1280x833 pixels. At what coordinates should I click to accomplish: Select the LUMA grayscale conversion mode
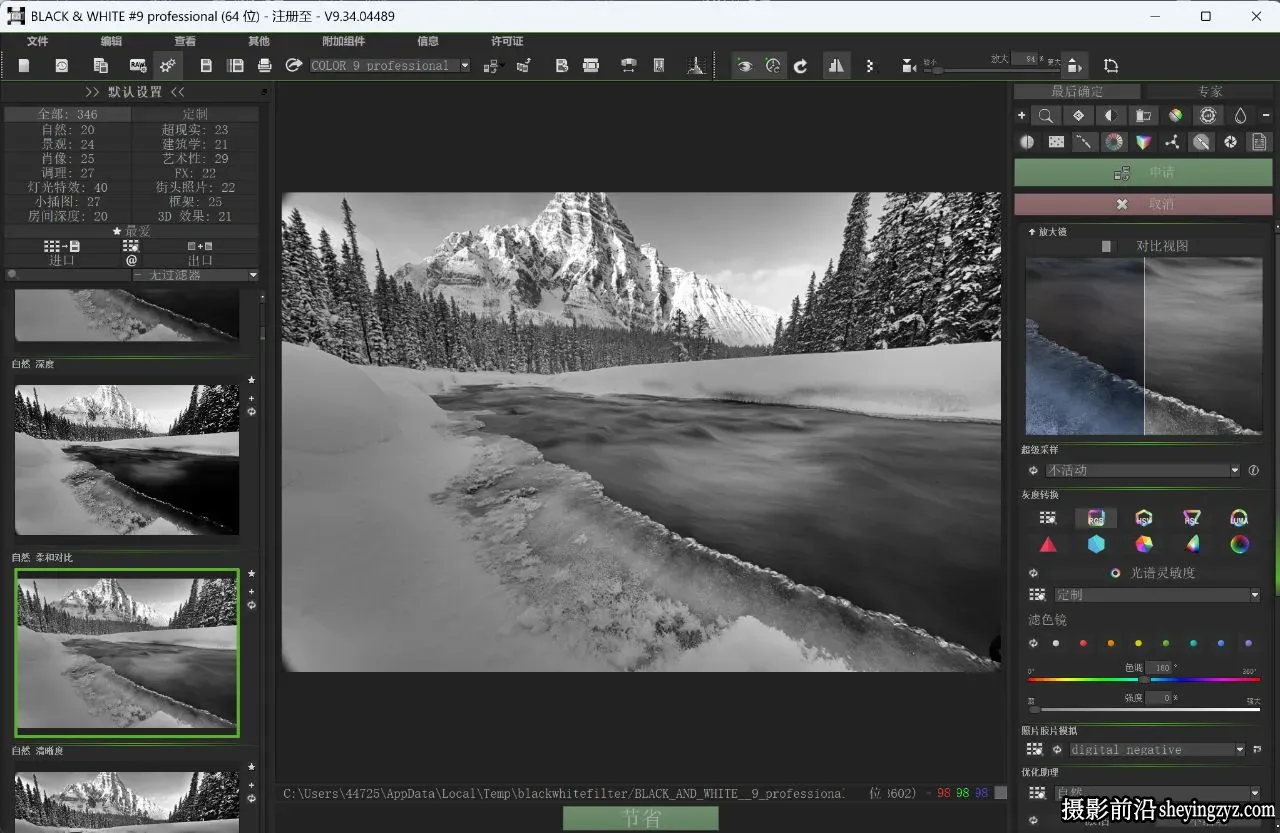point(1239,518)
